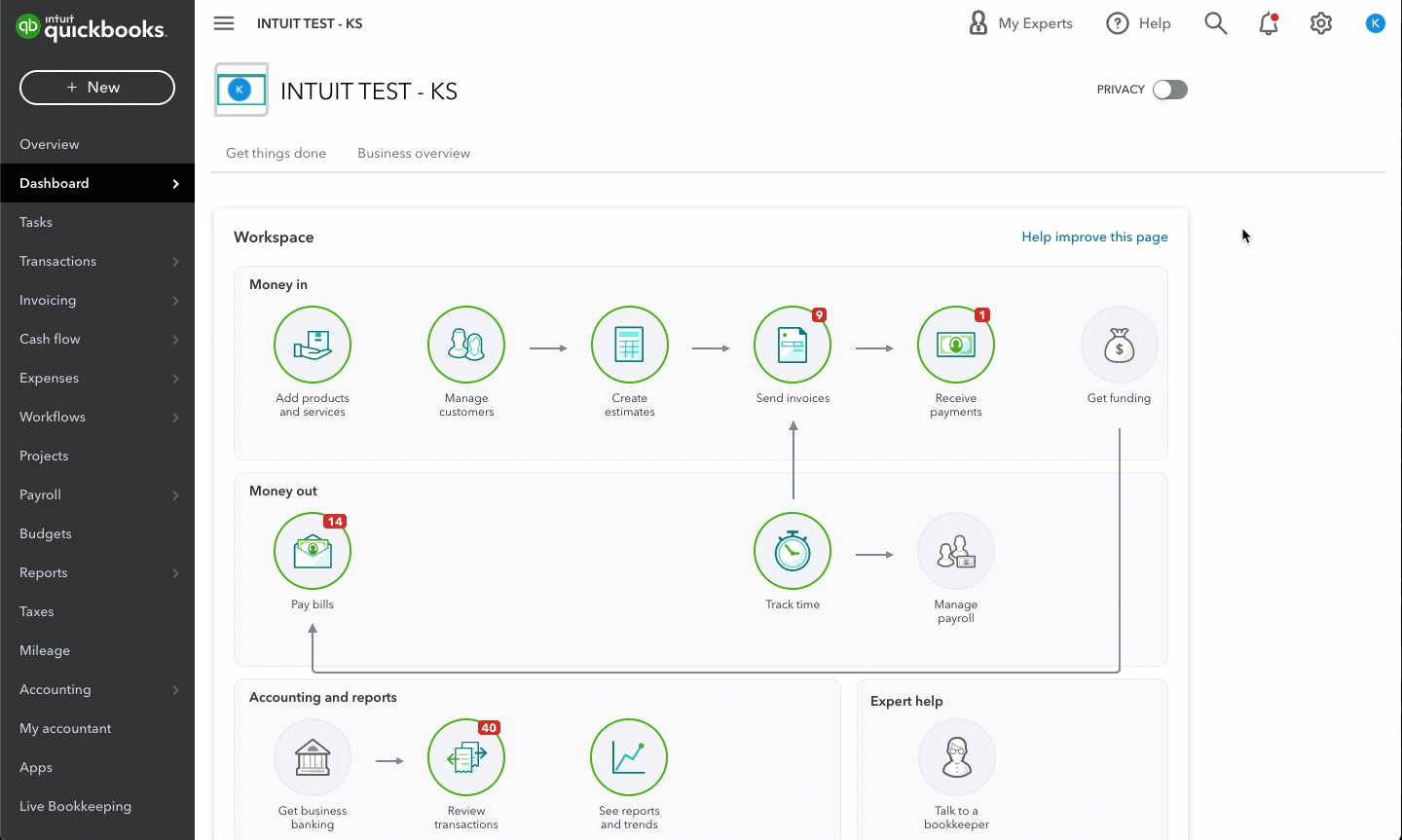Viewport: 1402px width, 840px height.
Task: Click the Manage customers icon
Action: click(x=466, y=346)
